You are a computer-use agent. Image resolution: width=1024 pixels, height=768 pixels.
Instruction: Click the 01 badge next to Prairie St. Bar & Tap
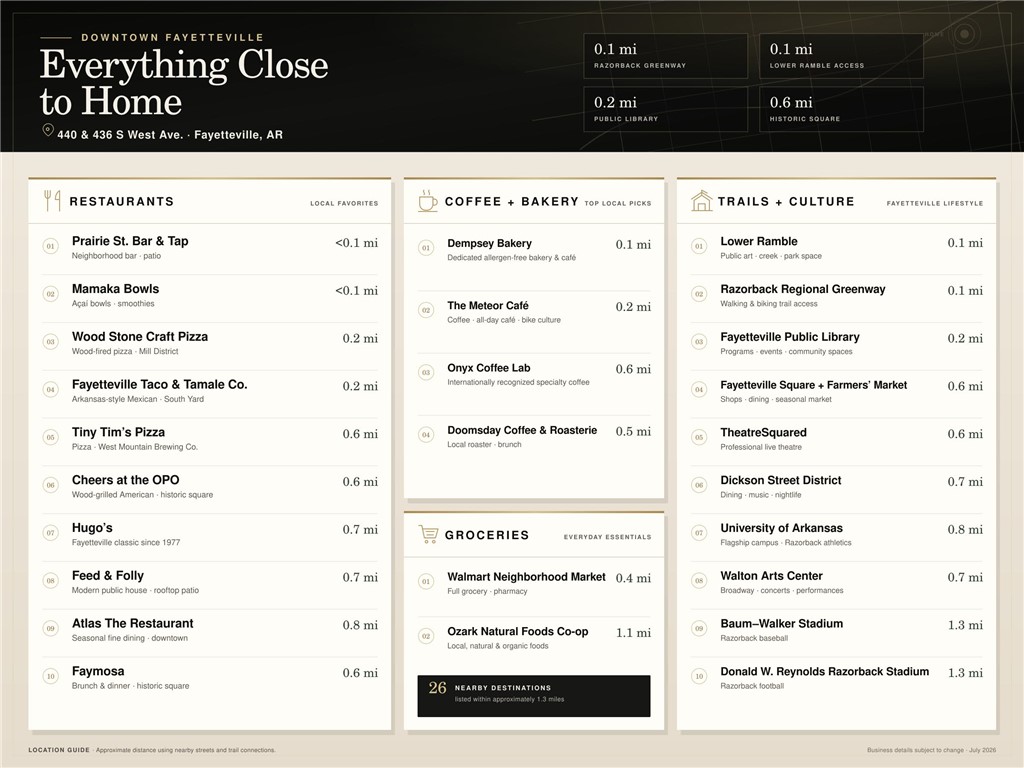point(50,246)
